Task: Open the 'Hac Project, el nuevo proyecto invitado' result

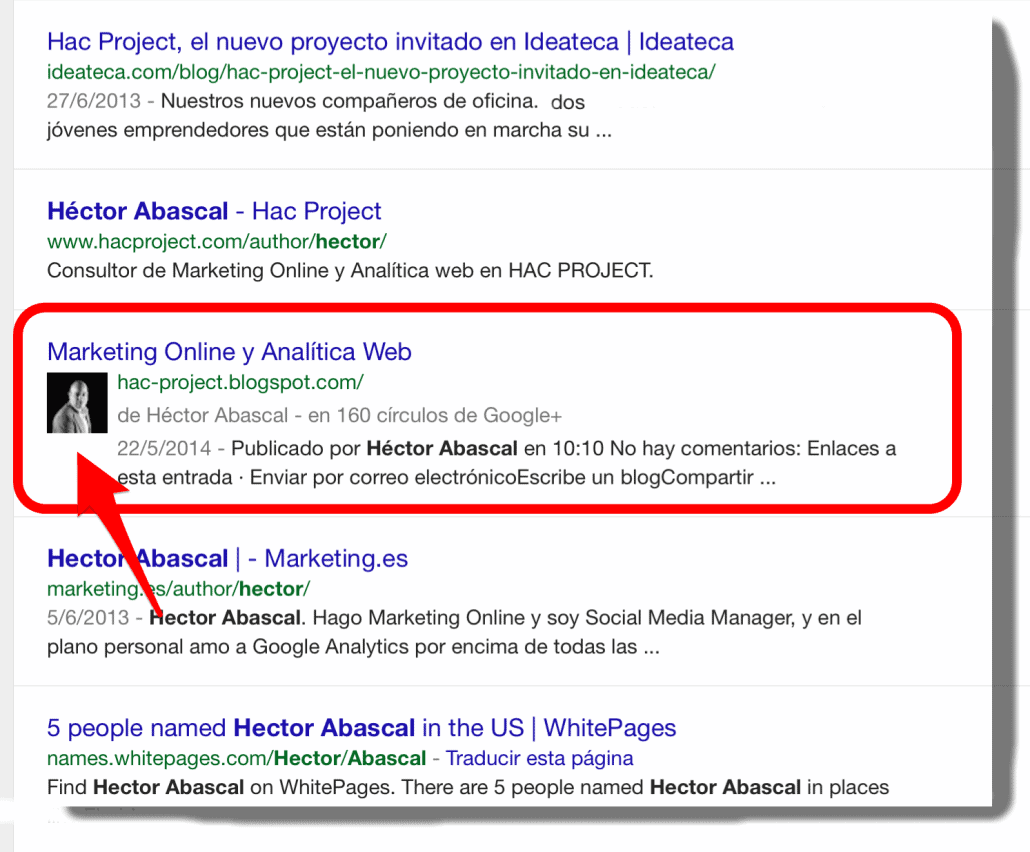Action: coord(390,42)
